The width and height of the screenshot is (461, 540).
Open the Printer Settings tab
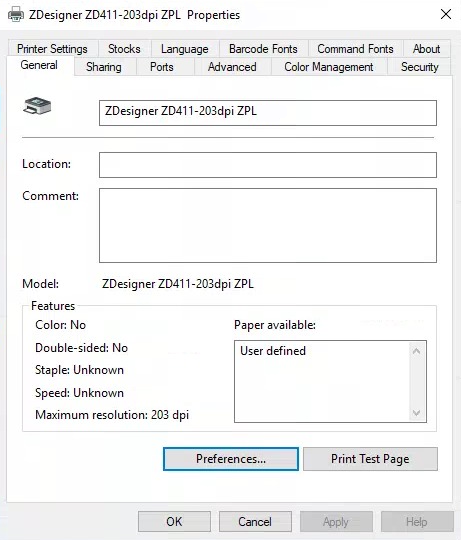(52, 49)
